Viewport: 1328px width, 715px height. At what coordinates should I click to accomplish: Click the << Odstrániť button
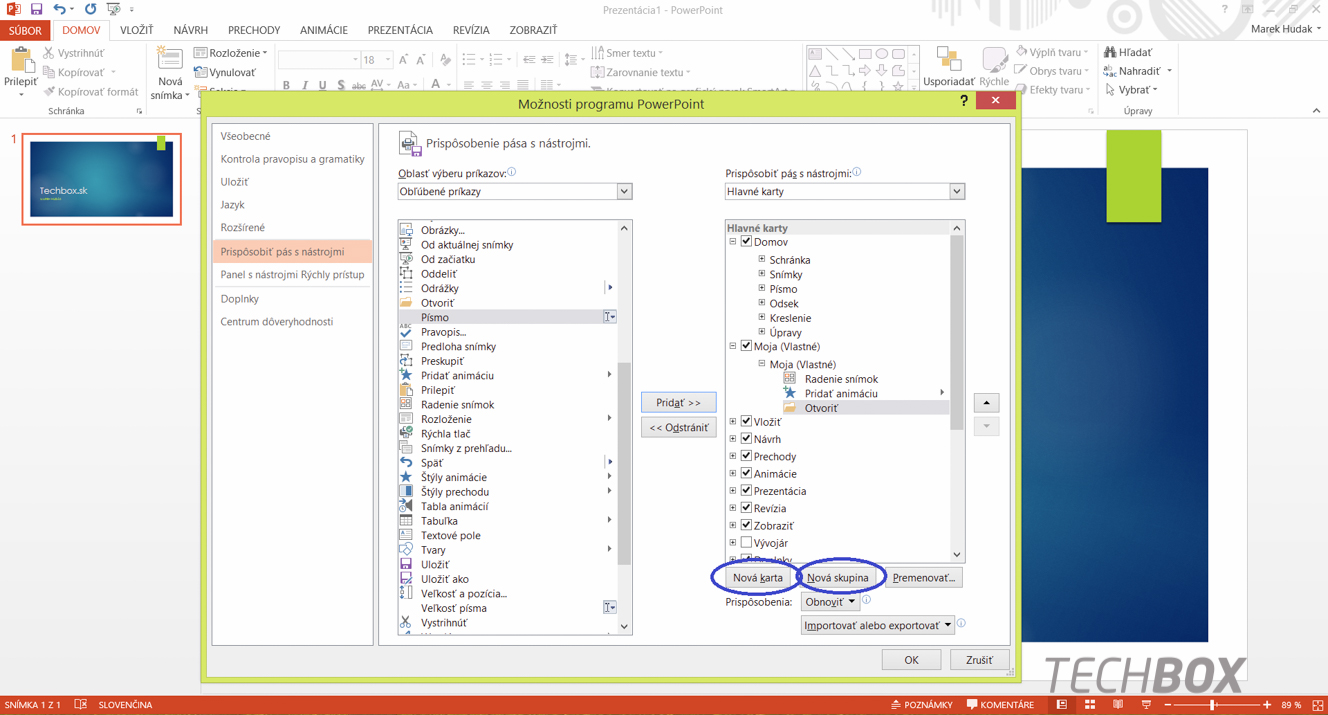[678, 427]
